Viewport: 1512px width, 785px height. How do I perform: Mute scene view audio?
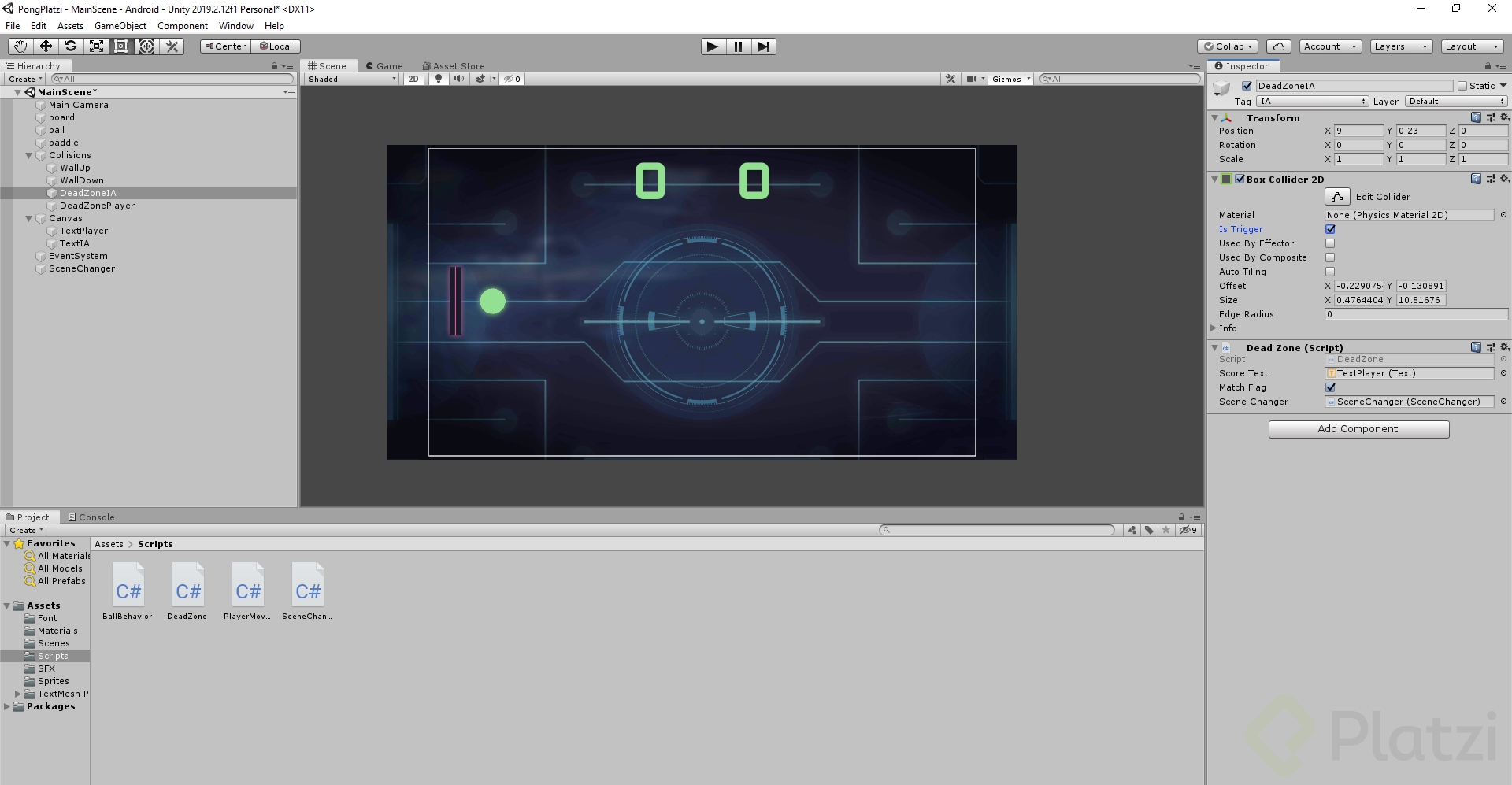[x=459, y=79]
